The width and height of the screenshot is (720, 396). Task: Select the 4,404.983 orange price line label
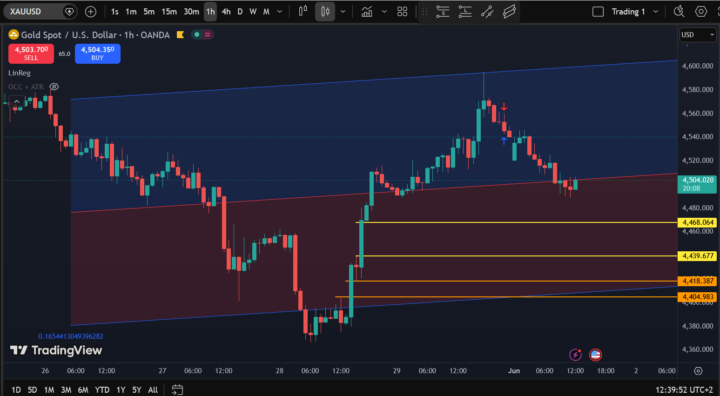tap(697, 297)
